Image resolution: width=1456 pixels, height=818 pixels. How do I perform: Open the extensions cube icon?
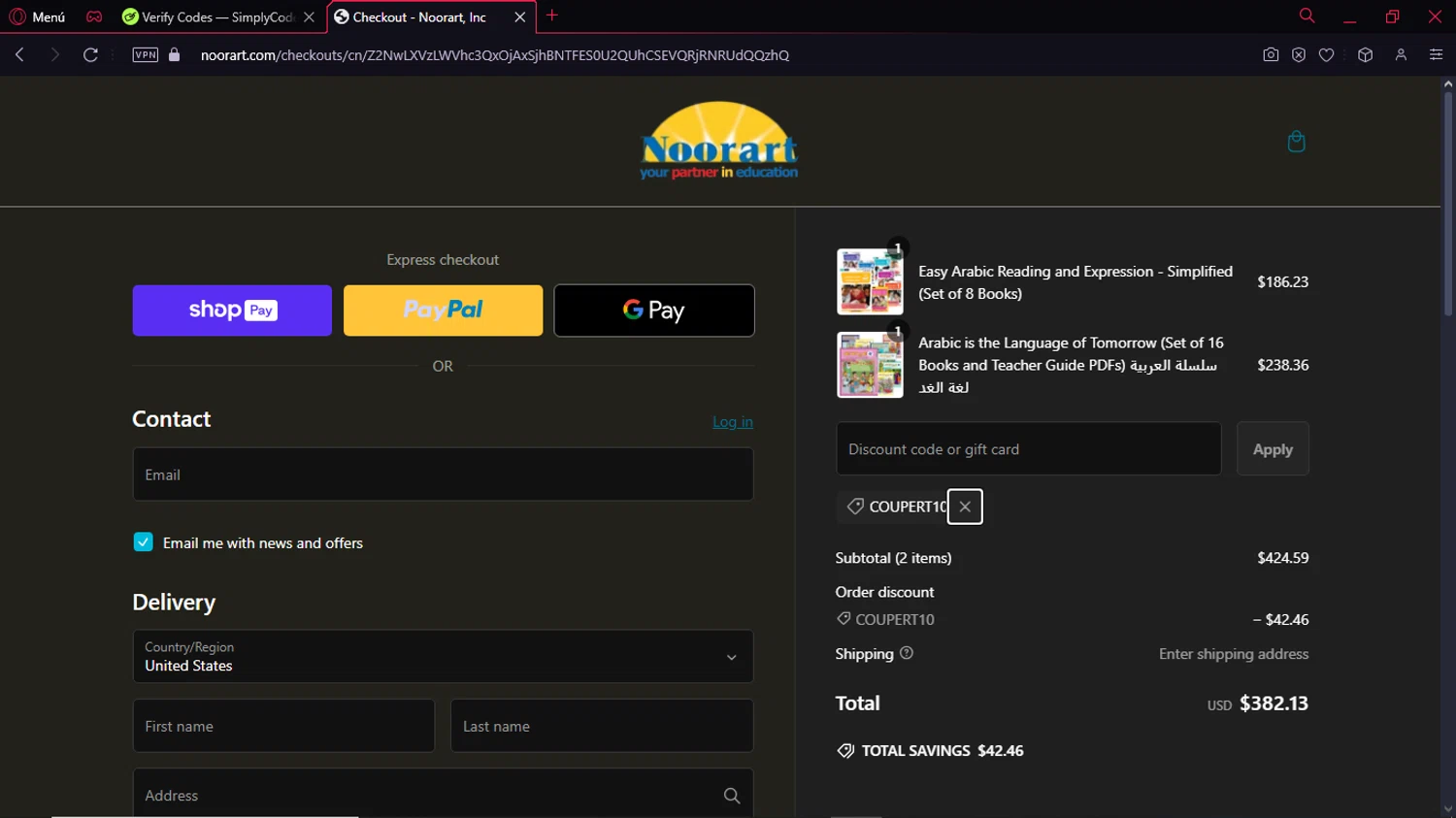[x=1366, y=55]
